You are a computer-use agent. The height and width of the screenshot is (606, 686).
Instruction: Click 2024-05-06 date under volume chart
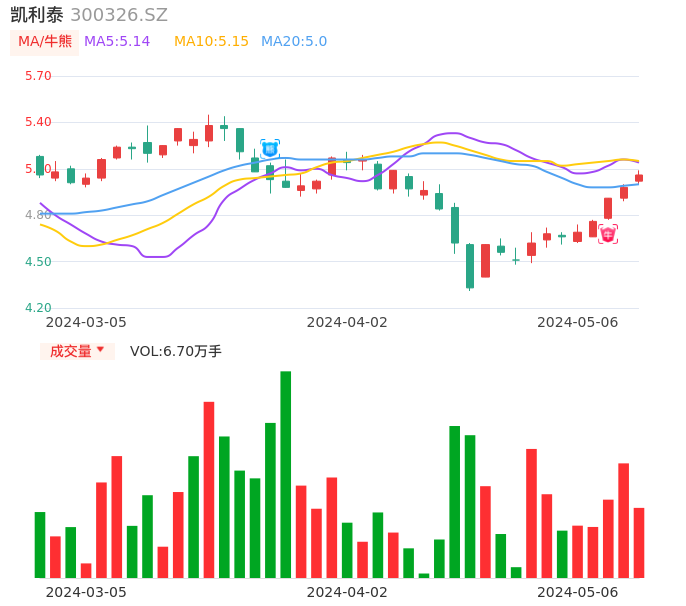click(578, 592)
